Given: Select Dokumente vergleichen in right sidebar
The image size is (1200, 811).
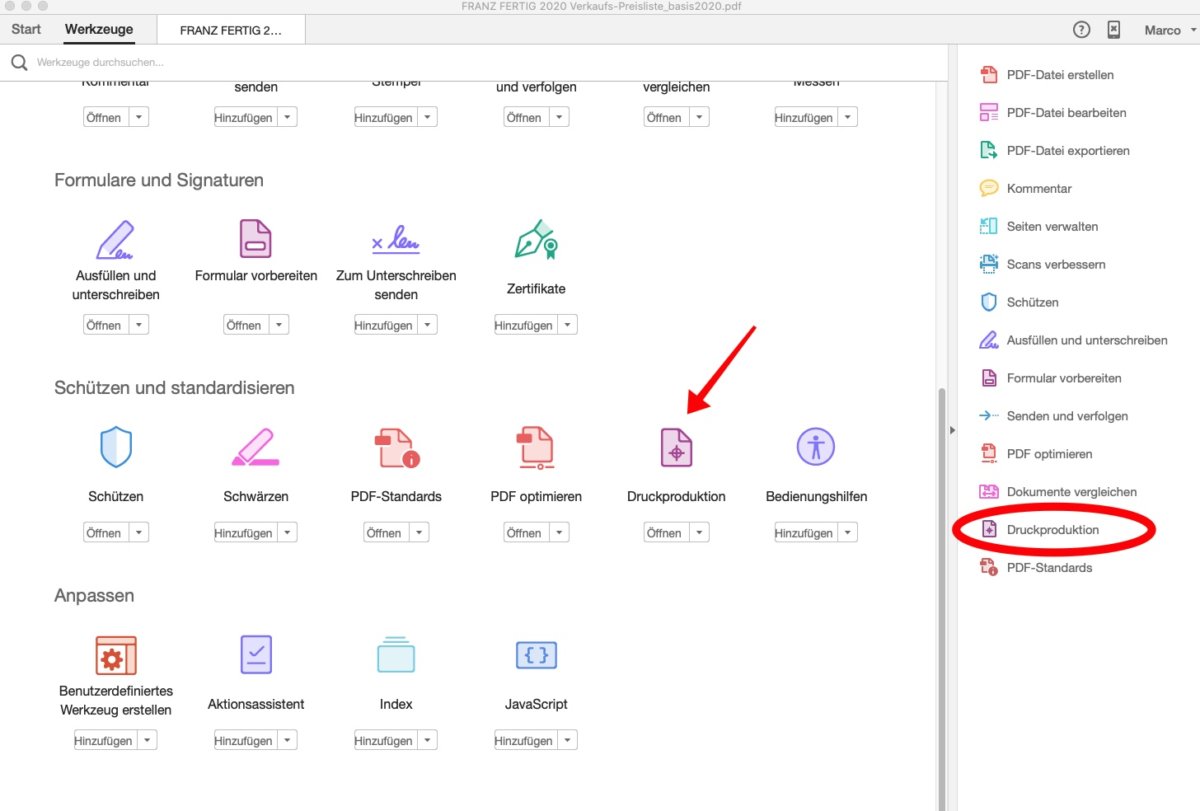Looking at the screenshot, I should pos(1071,492).
